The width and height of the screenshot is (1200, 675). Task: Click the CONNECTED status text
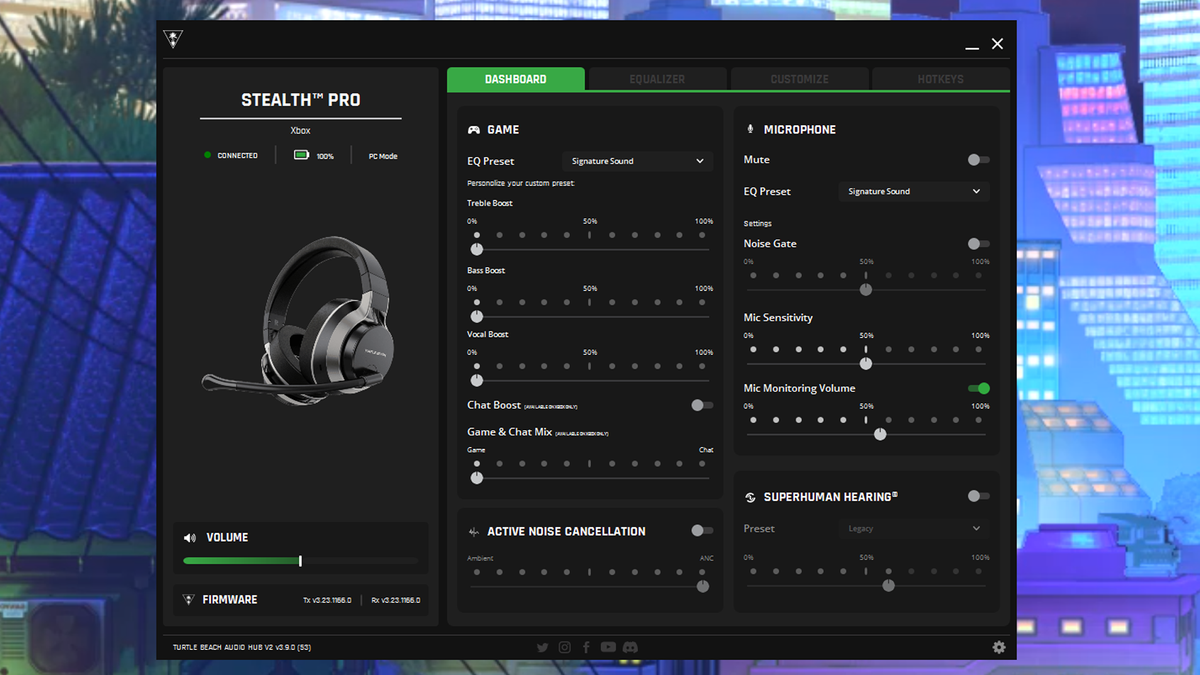(237, 156)
